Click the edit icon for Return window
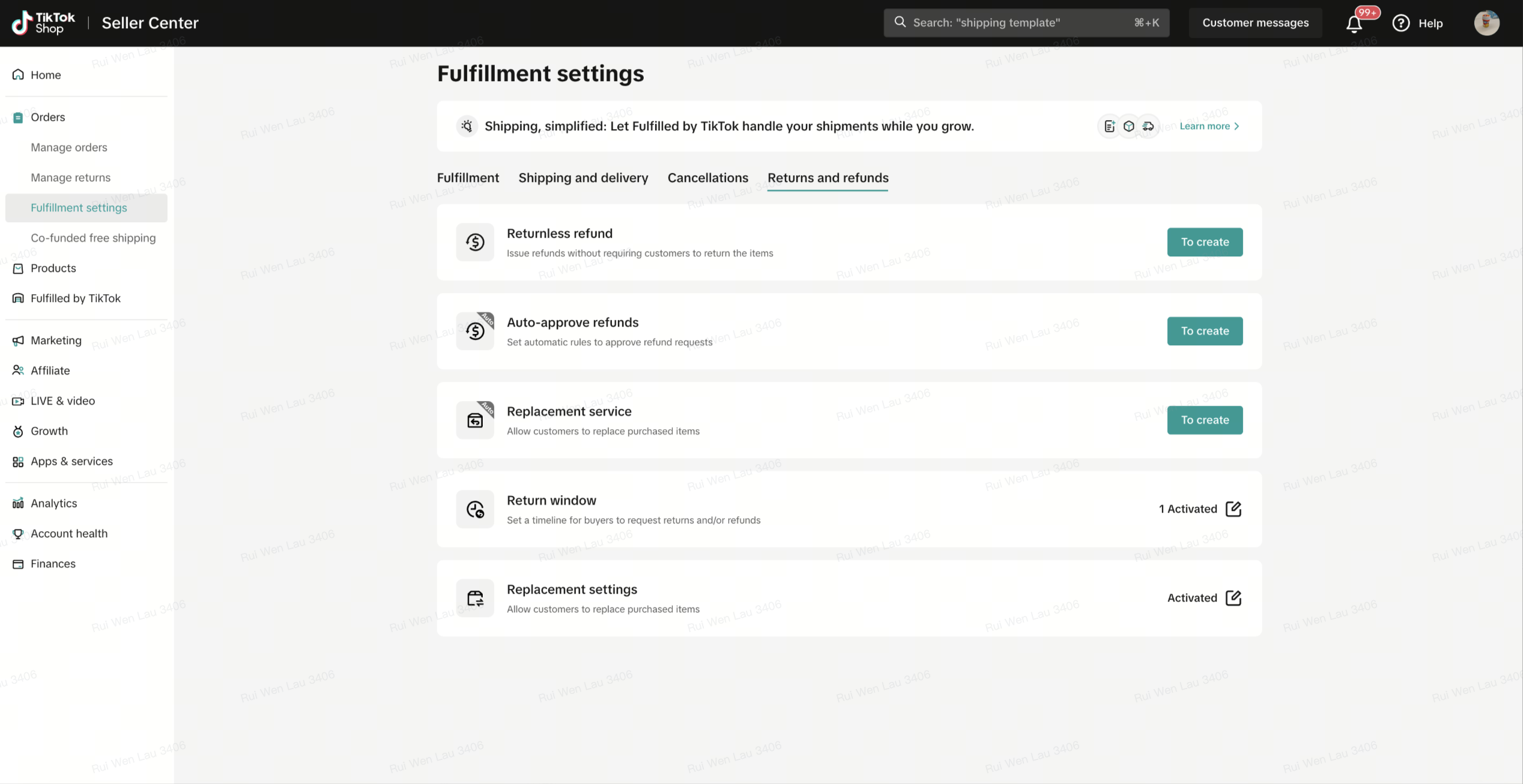This screenshot has width=1523, height=784. 1233,509
